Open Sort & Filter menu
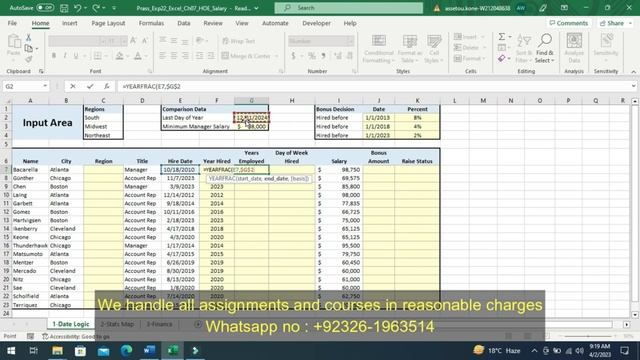The image size is (640, 360). point(523,49)
